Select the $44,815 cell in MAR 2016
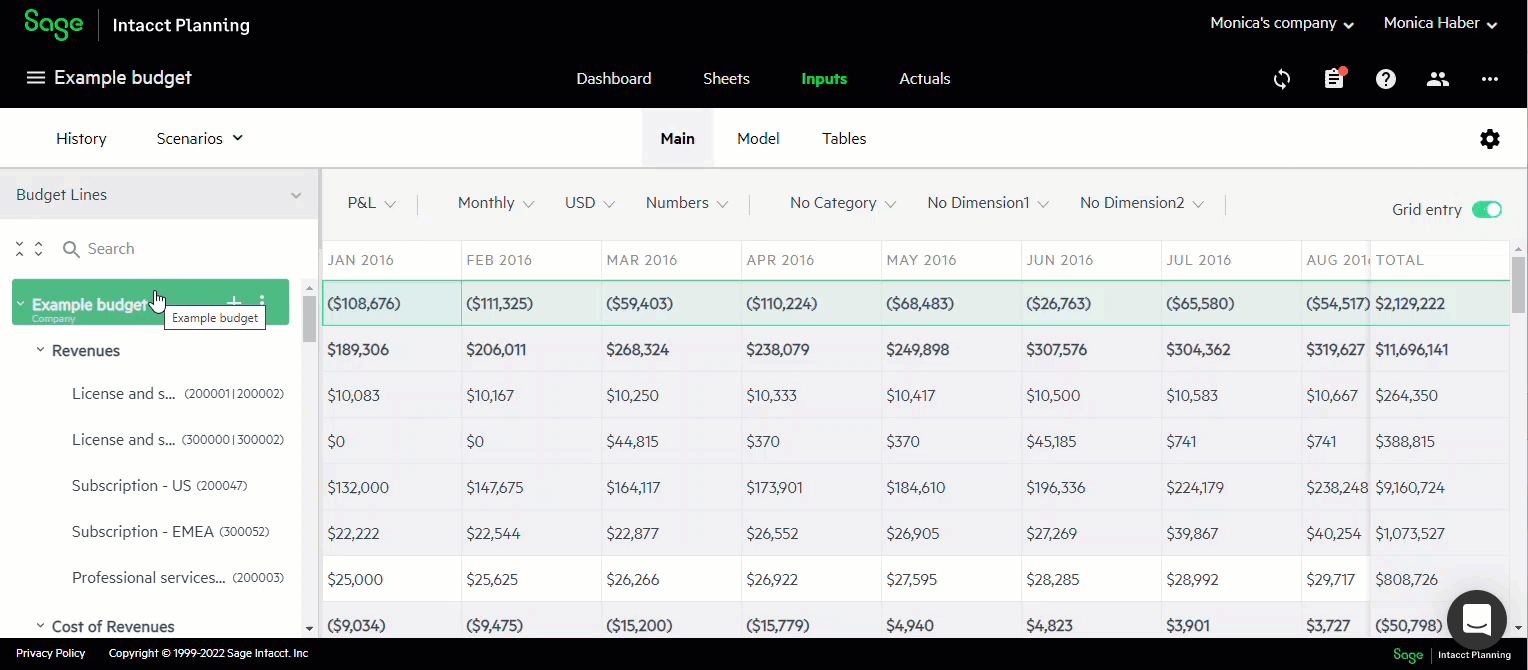 coord(671,441)
